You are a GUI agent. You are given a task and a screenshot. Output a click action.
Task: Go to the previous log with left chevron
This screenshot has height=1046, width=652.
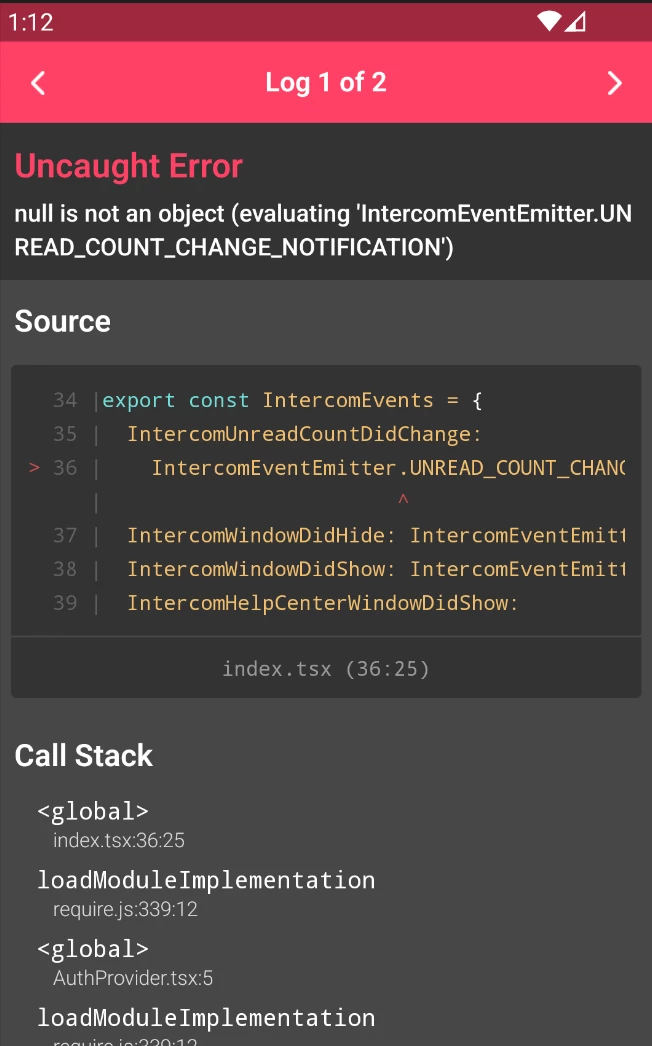[x=38, y=83]
